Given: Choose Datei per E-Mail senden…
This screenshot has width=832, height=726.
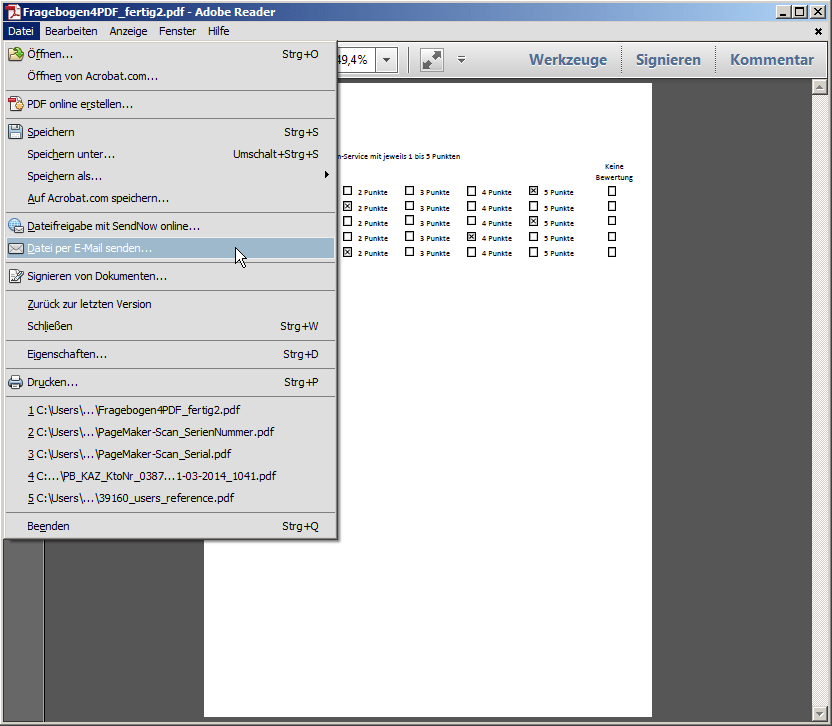Looking at the screenshot, I should (x=170, y=248).
